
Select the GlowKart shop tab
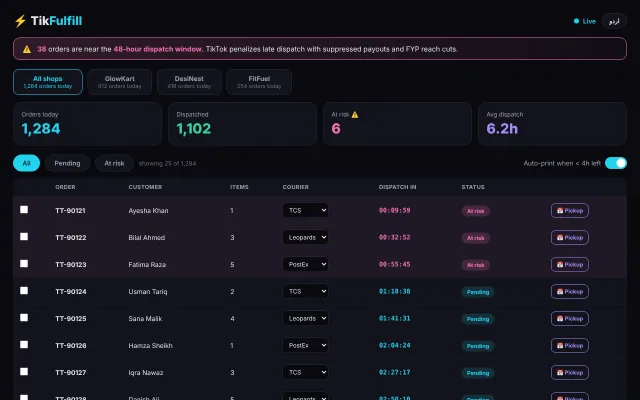pyautogui.click(x=120, y=82)
